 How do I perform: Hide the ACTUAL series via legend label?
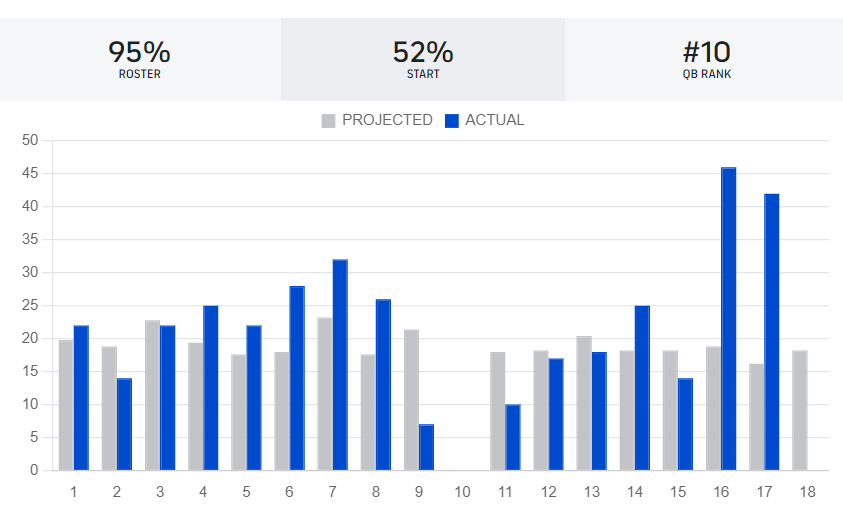click(494, 120)
